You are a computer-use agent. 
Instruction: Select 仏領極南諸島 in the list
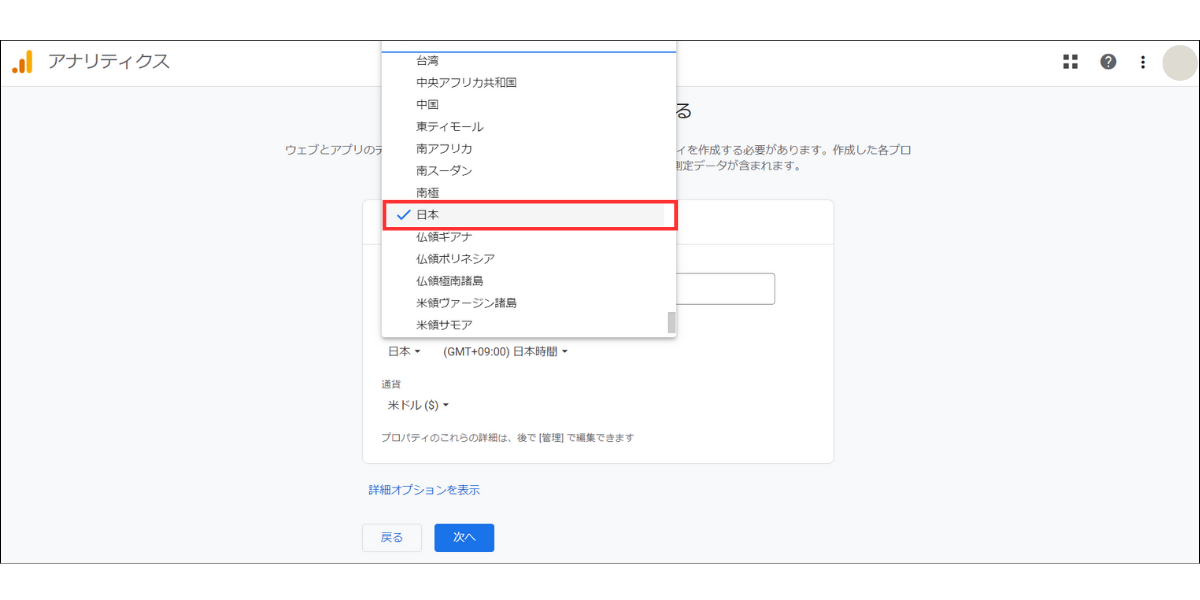529,281
